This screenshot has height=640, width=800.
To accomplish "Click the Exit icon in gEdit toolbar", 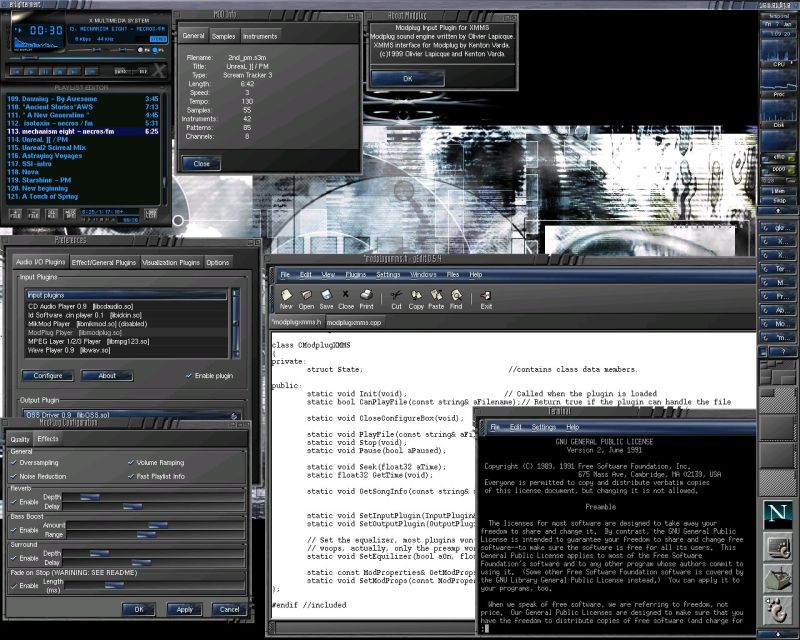I will point(486,299).
